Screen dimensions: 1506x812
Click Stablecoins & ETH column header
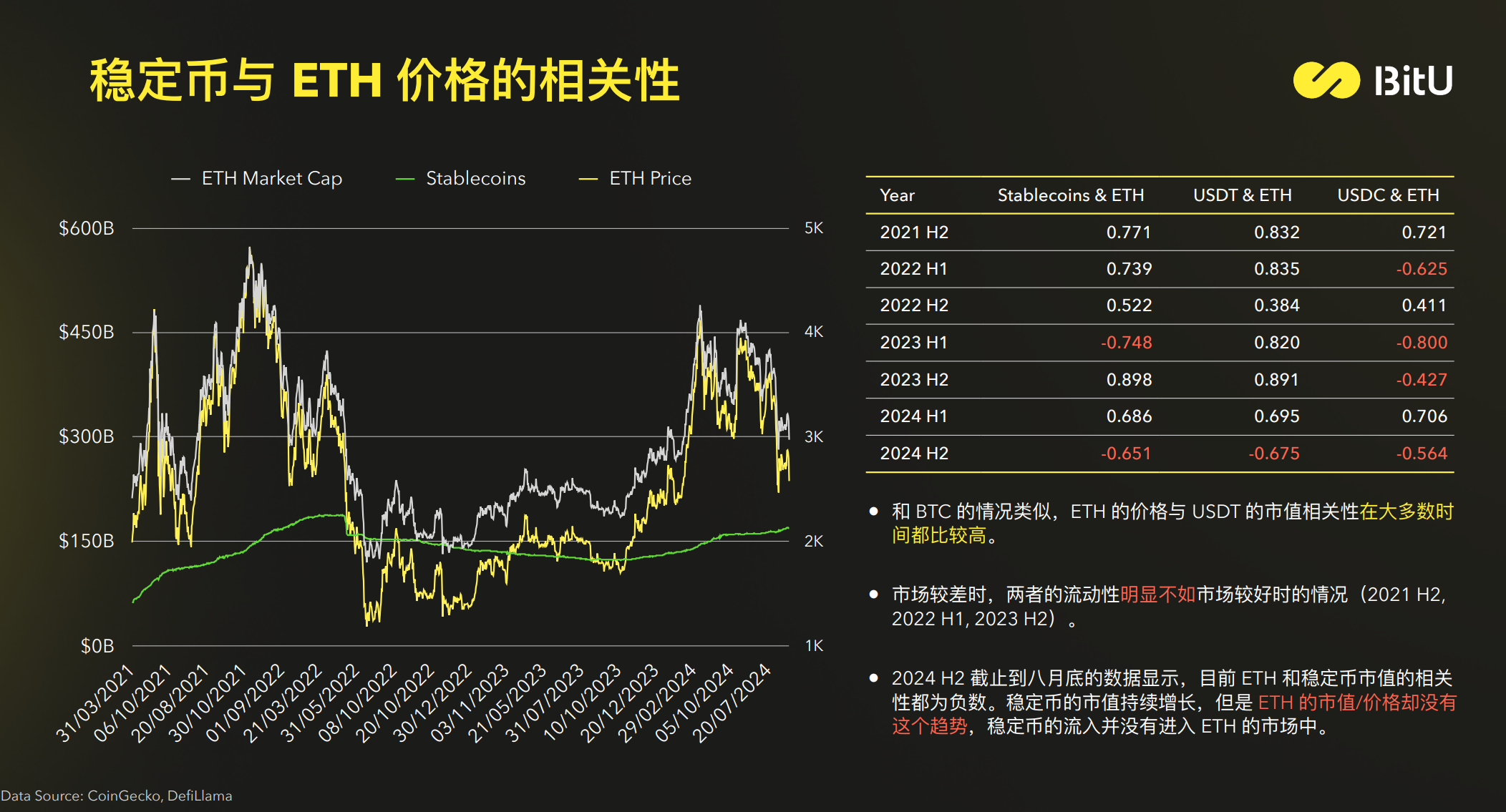pyautogui.click(x=1070, y=195)
